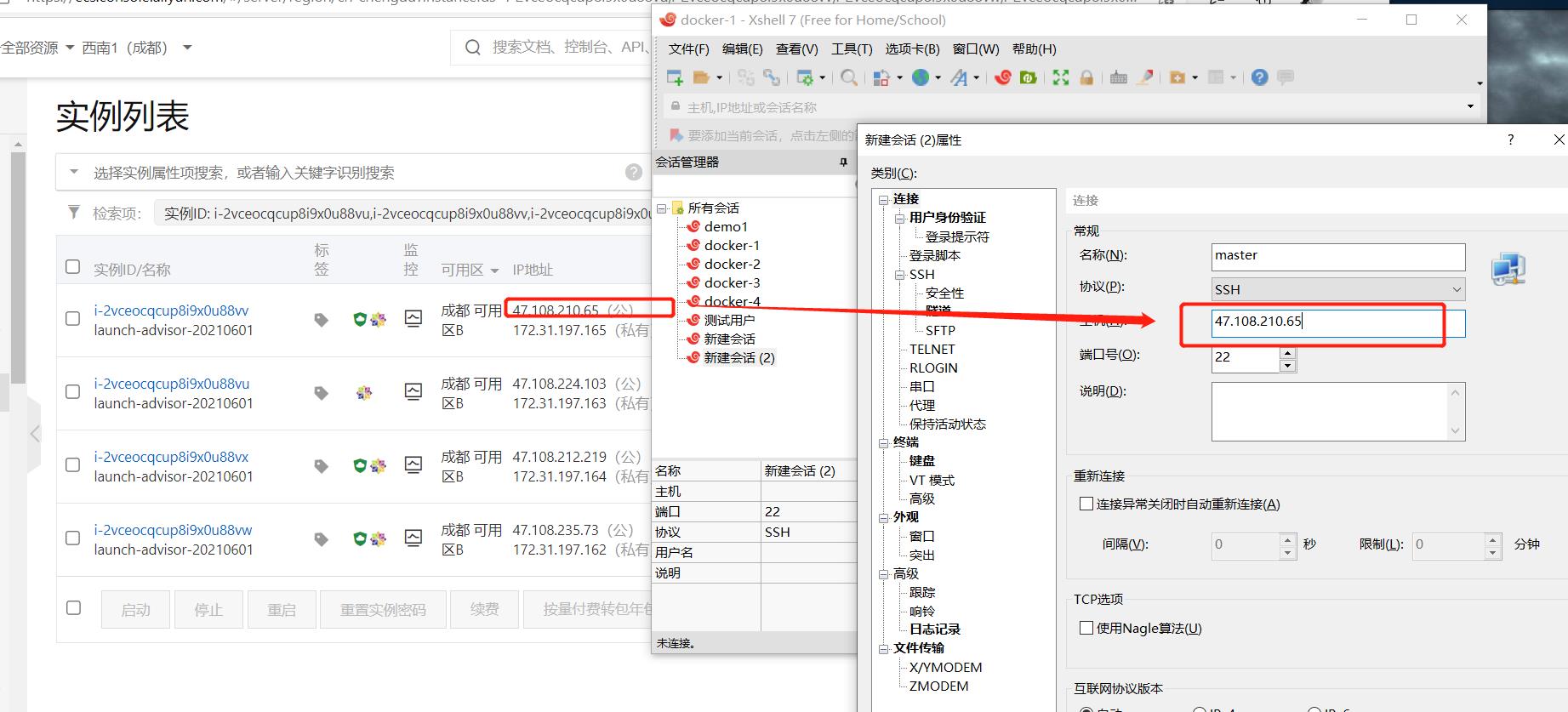The image size is (1568, 712).
Task: Enable 连接异常关闭时自动重新连接 checkbox
Action: click(1086, 504)
